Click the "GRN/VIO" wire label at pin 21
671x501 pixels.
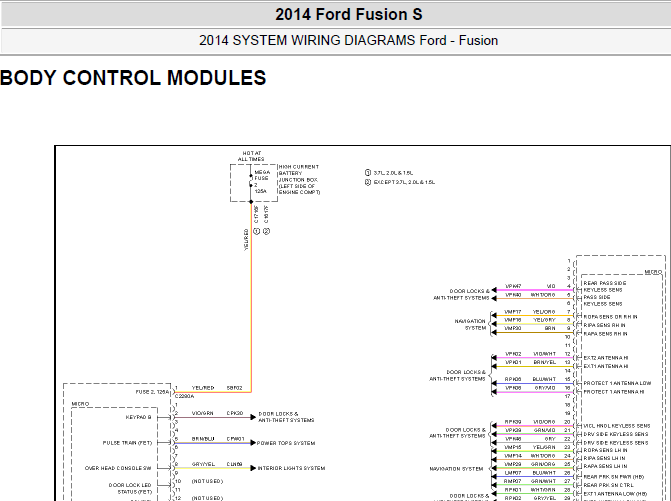(543, 430)
